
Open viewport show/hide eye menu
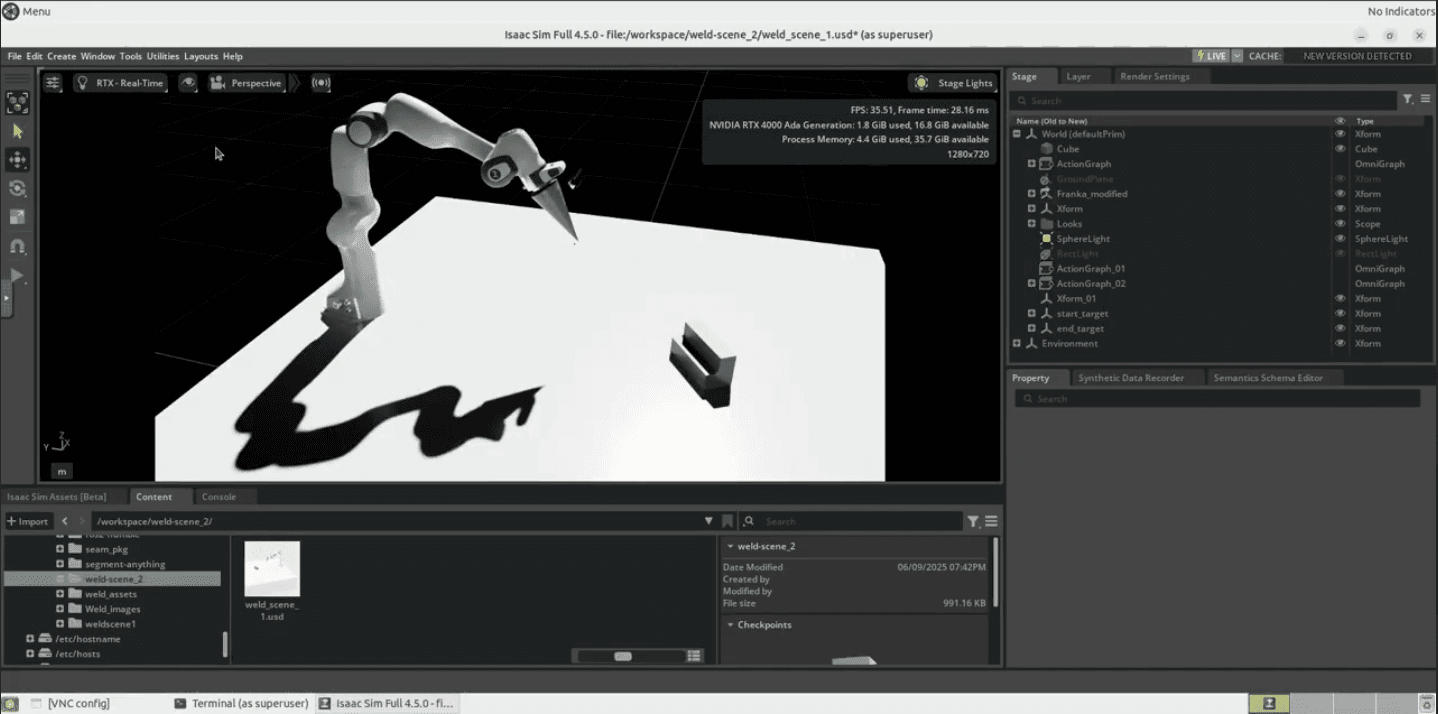[188, 83]
